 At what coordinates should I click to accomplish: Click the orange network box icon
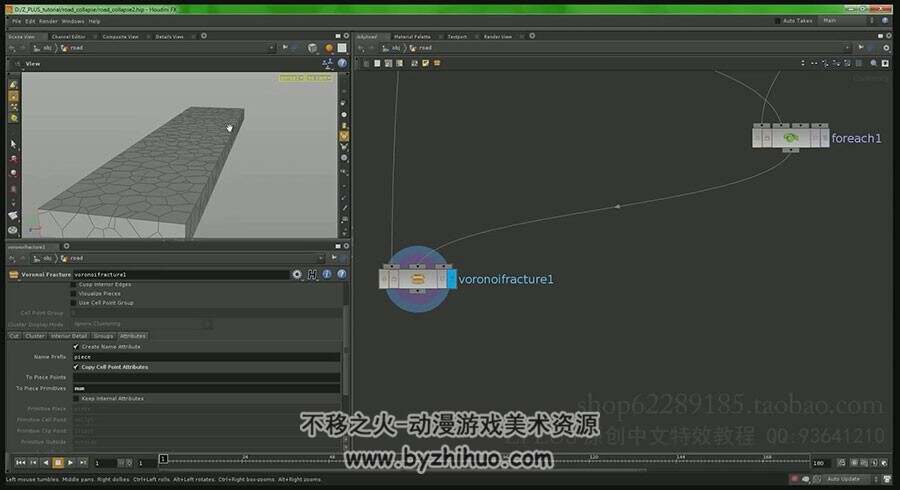[437, 63]
